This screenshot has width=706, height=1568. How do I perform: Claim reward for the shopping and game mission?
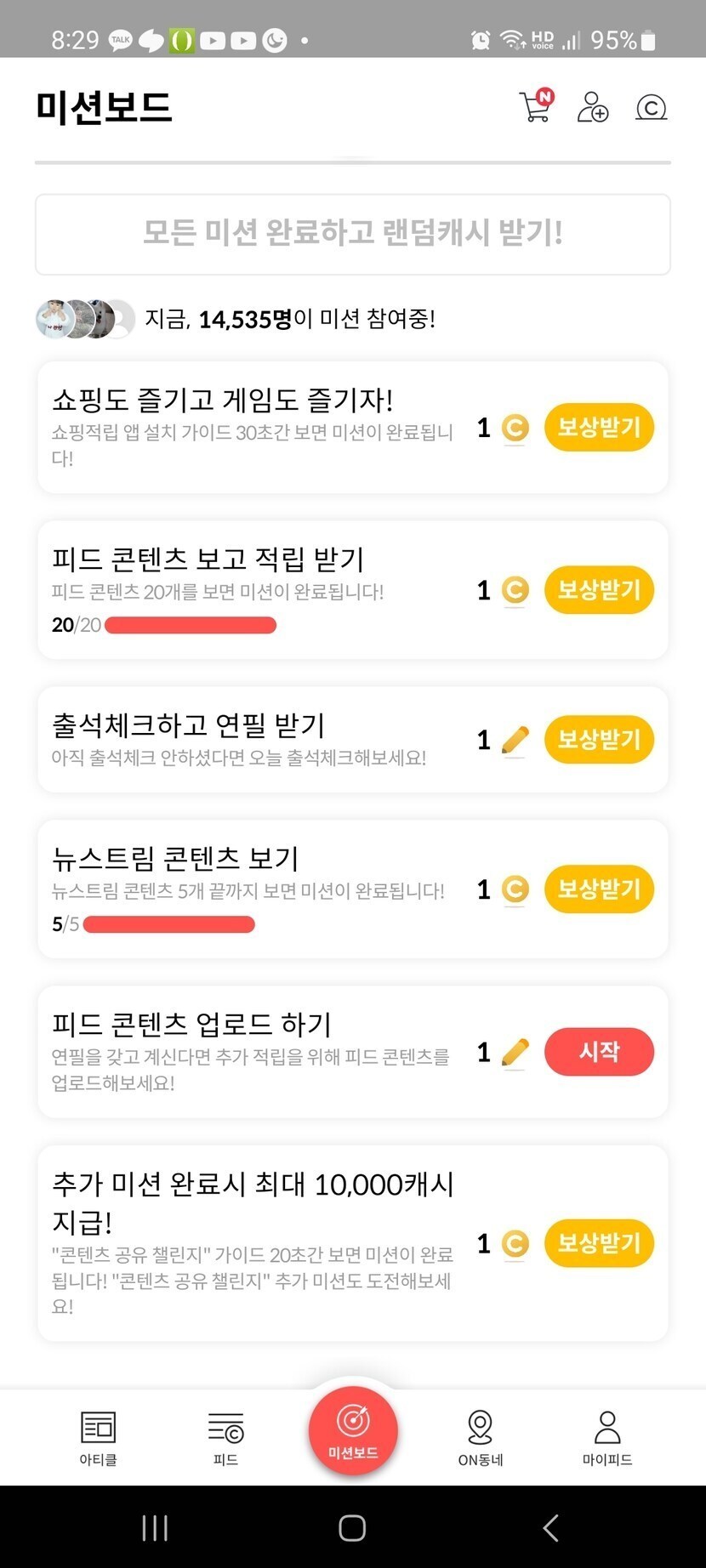pyautogui.click(x=599, y=427)
